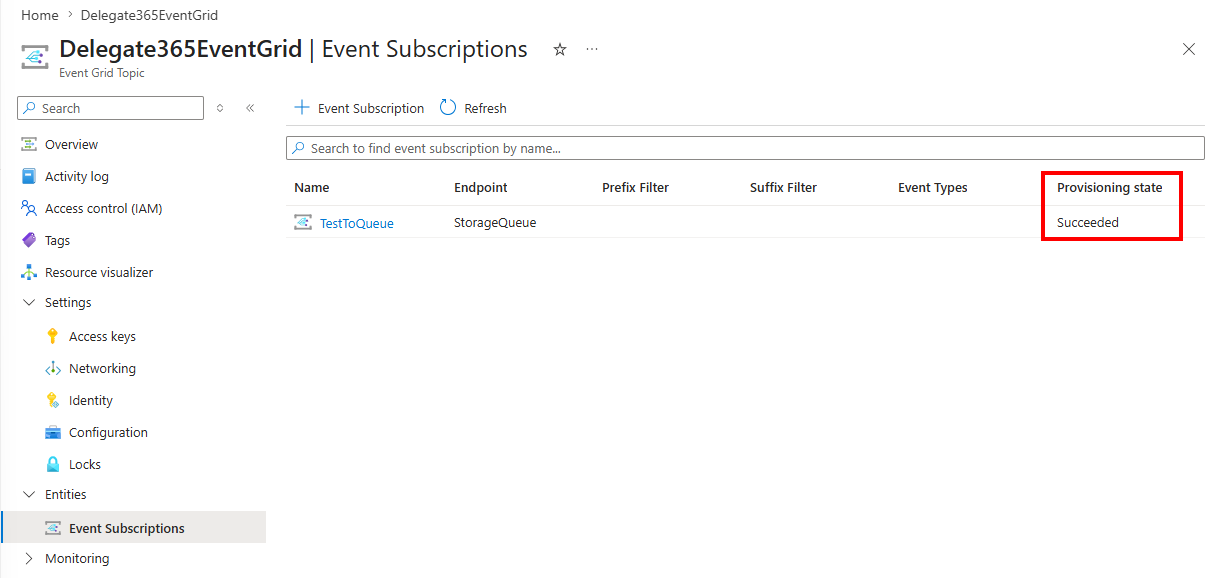Click the Succeeded provisioning state cell

tap(1088, 223)
